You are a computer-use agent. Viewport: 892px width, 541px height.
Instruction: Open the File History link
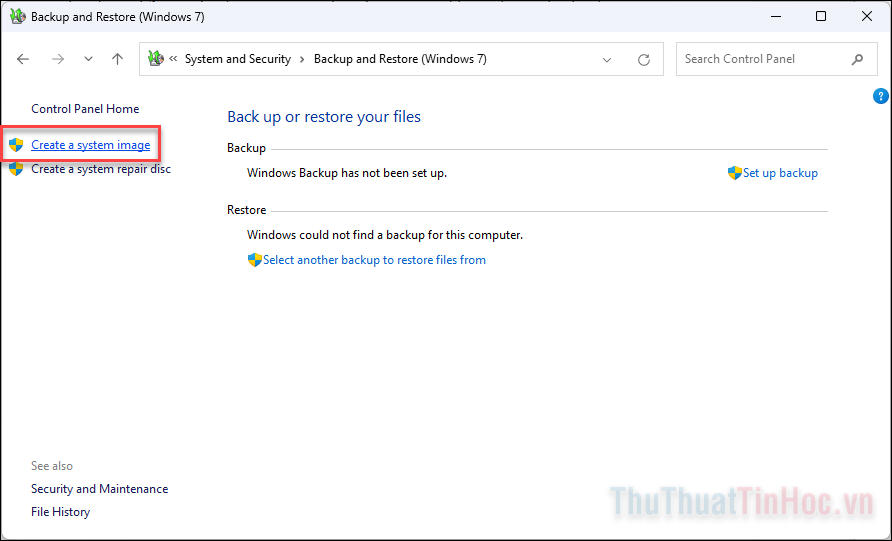[60, 512]
